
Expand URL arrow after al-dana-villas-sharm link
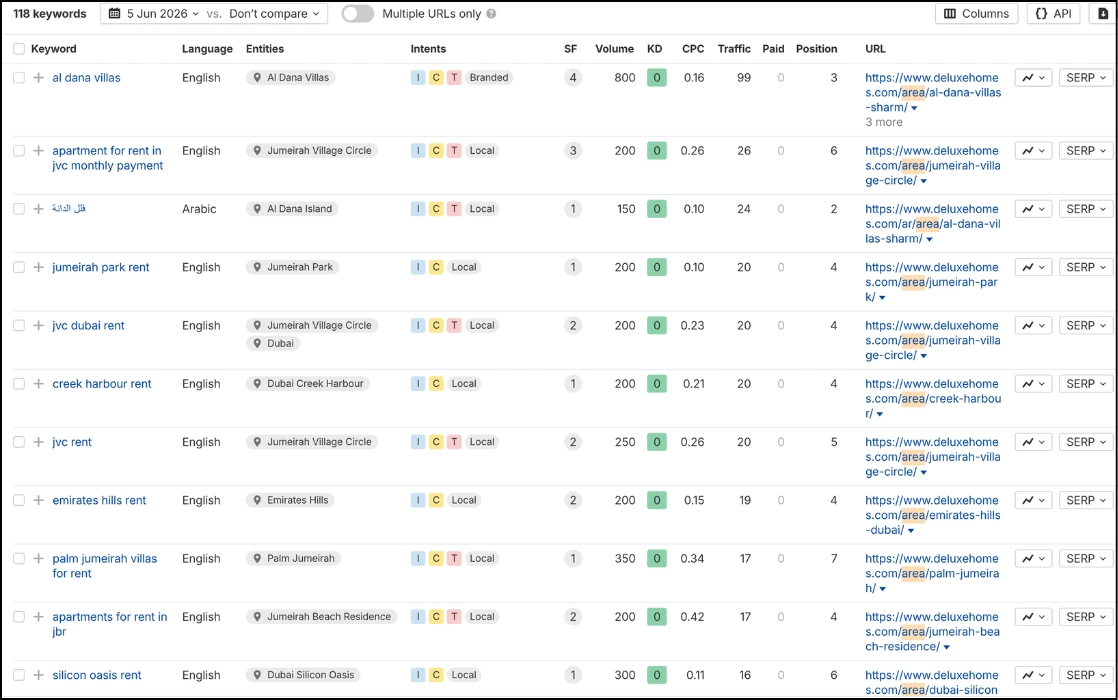pos(914,108)
